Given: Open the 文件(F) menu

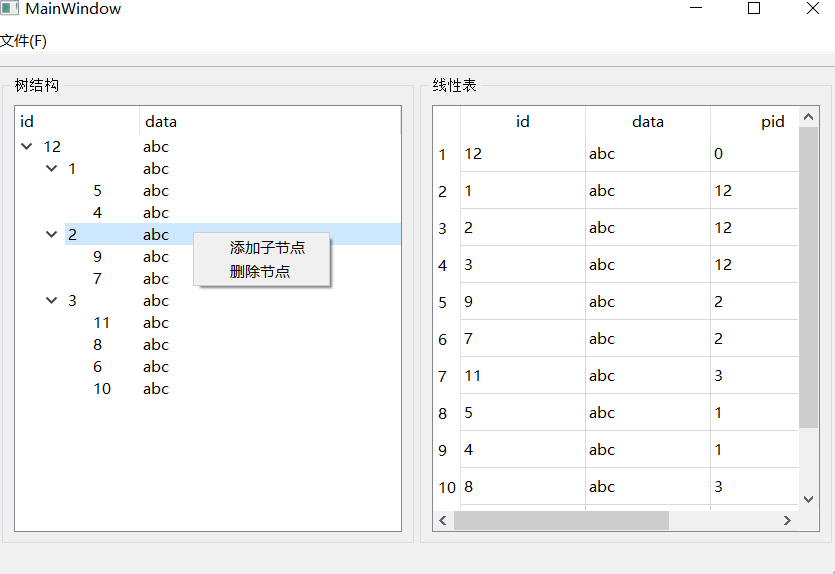Looking at the screenshot, I should coord(23,41).
